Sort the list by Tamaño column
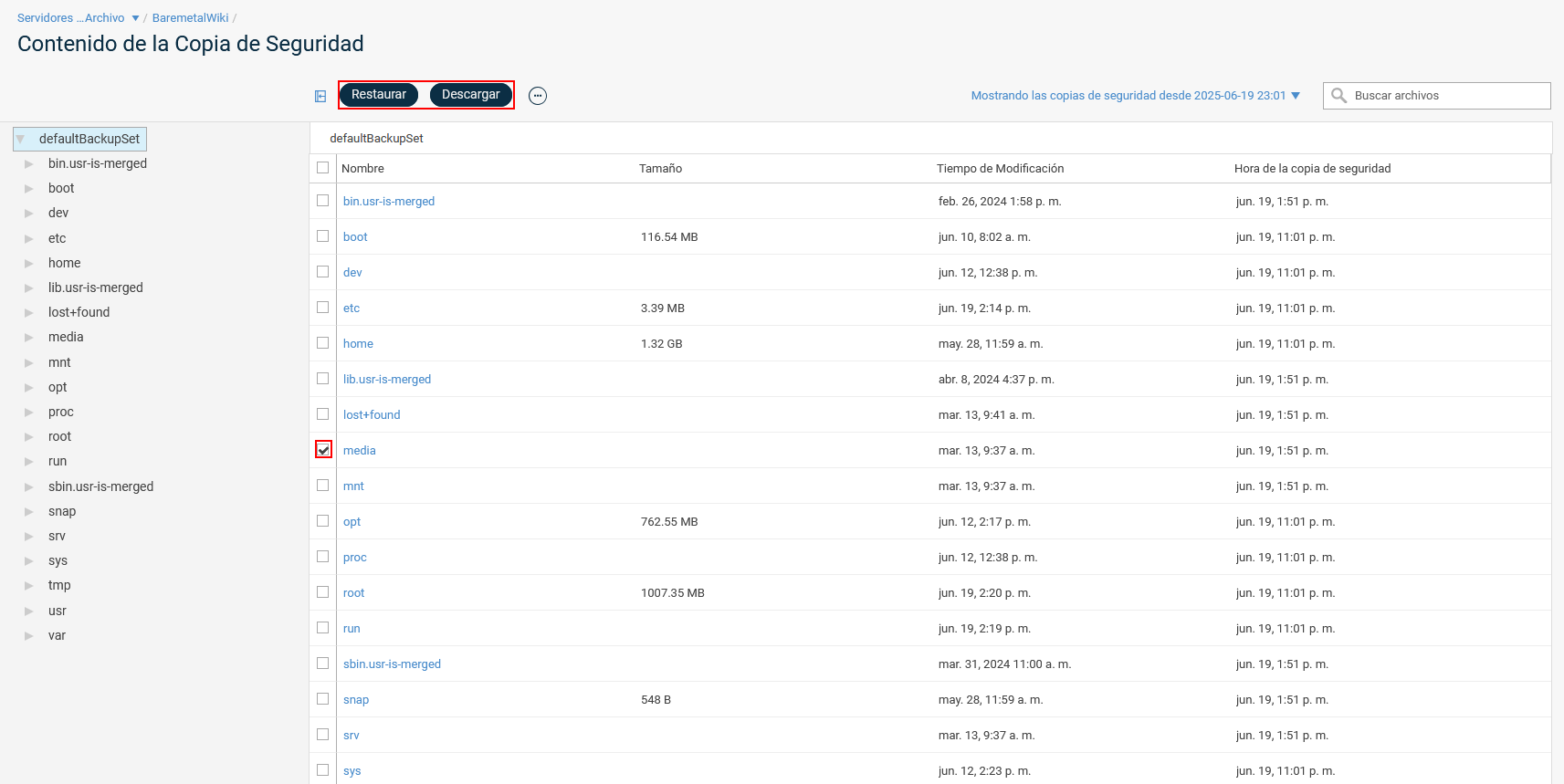This screenshot has width=1564, height=784. (x=660, y=169)
